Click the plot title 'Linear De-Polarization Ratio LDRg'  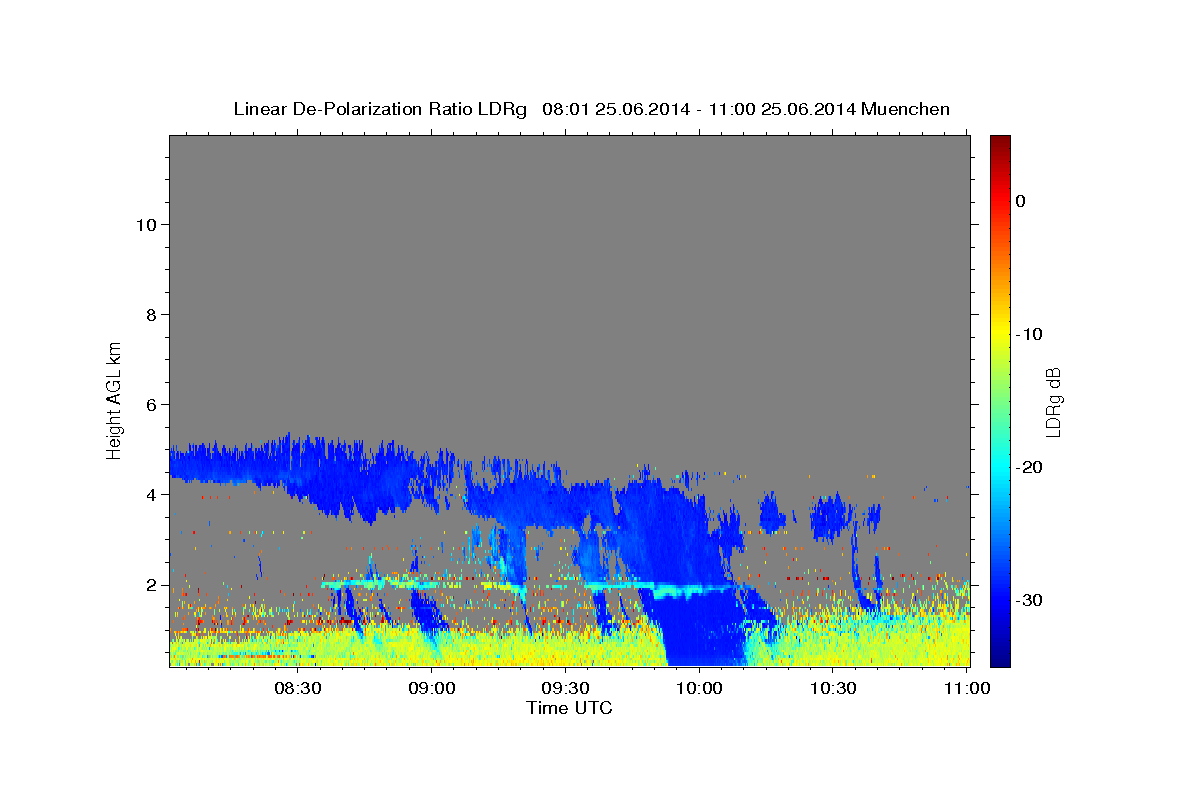380,109
